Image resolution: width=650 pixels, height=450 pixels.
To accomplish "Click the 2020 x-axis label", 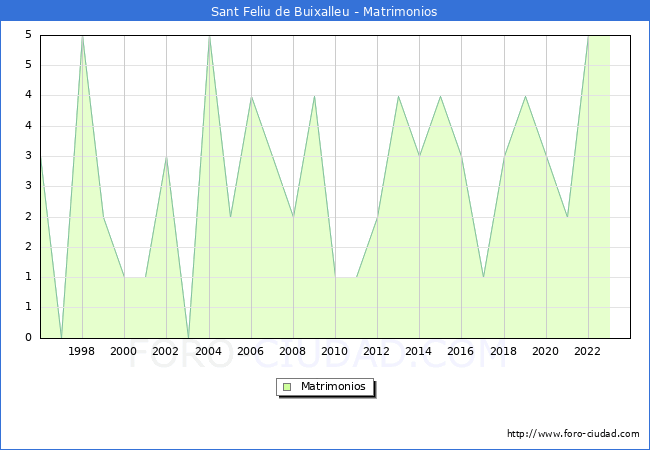I will tap(546, 351).
